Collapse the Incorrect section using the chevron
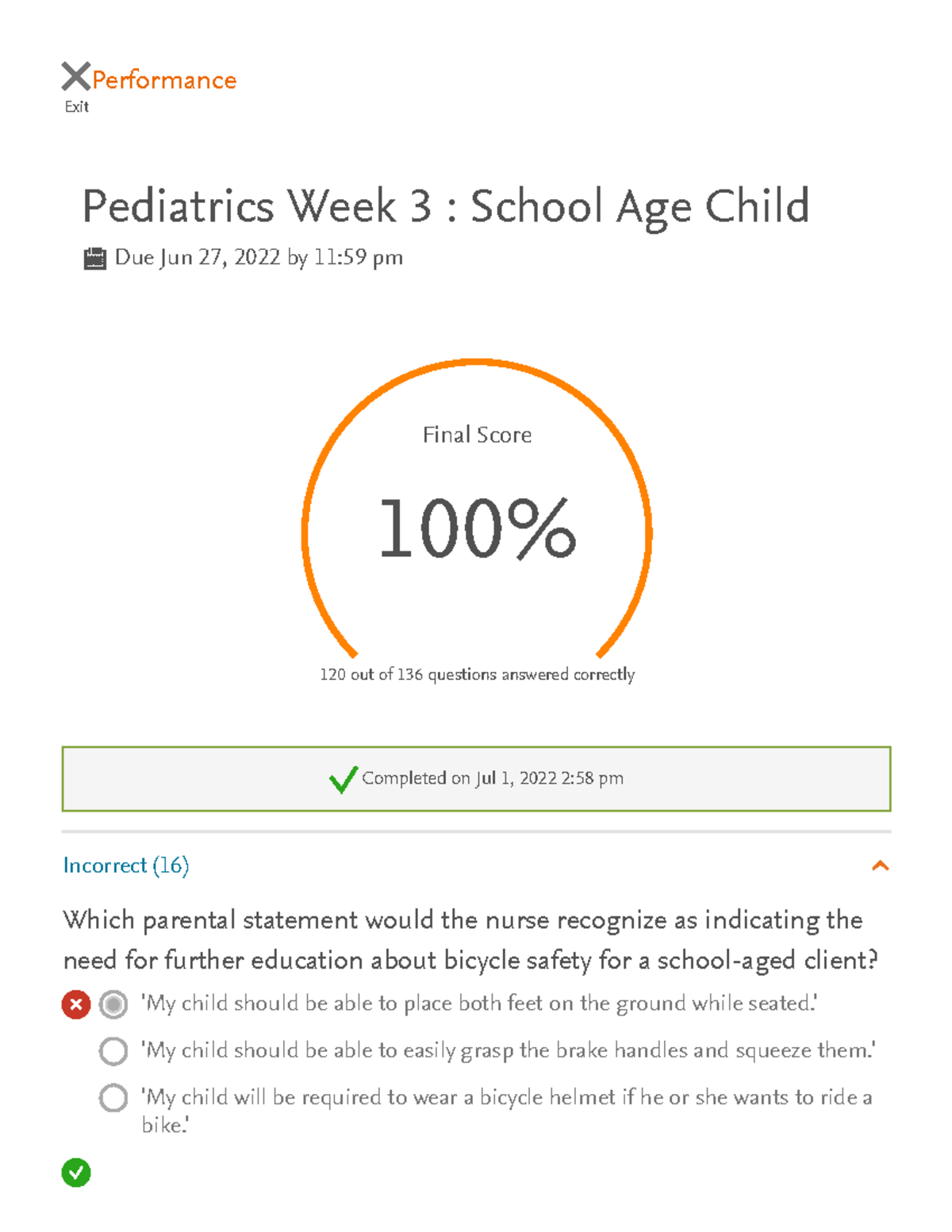The height and width of the screenshot is (1232, 952). tap(879, 867)
